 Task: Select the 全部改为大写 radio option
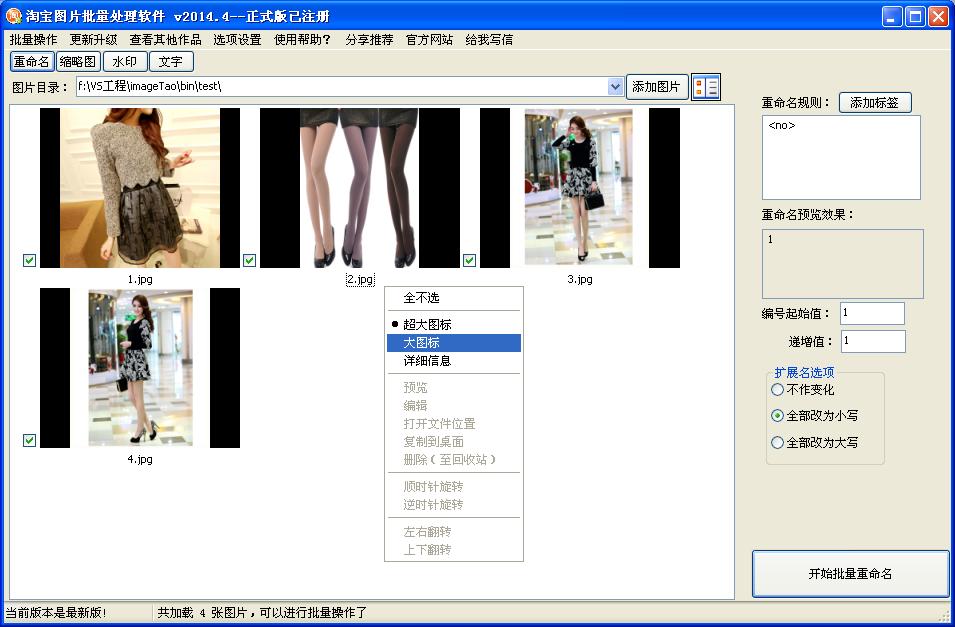point(777,440)
